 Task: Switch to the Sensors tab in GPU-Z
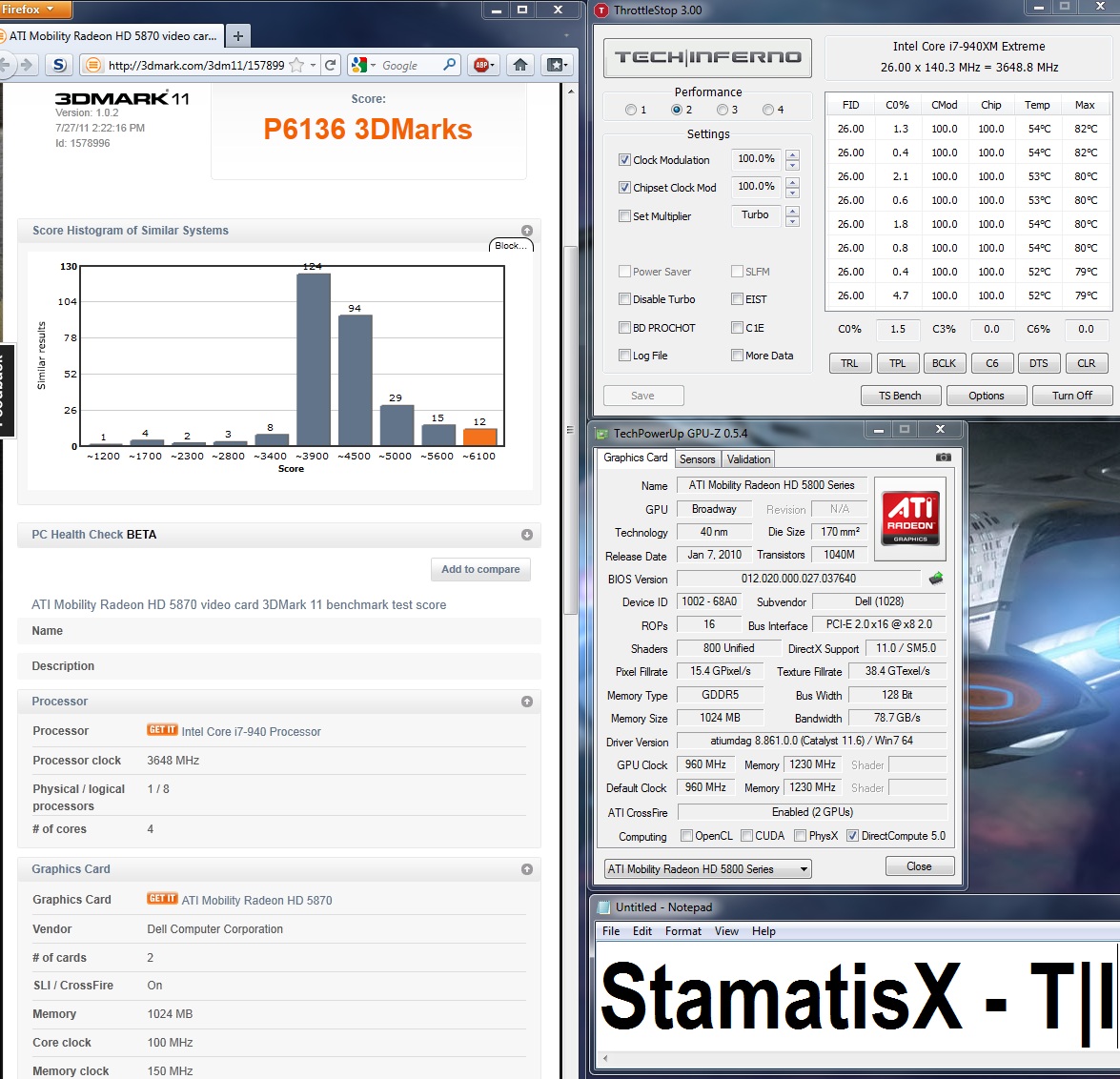(697, 459)
